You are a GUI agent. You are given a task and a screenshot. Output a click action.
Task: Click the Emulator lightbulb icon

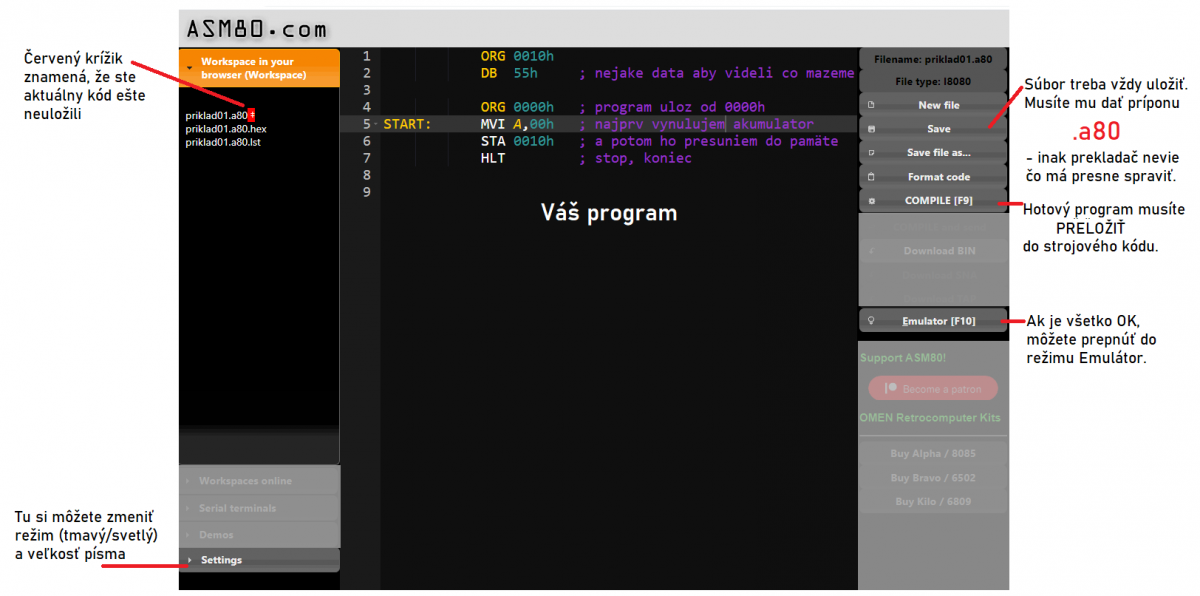(872, 321)
